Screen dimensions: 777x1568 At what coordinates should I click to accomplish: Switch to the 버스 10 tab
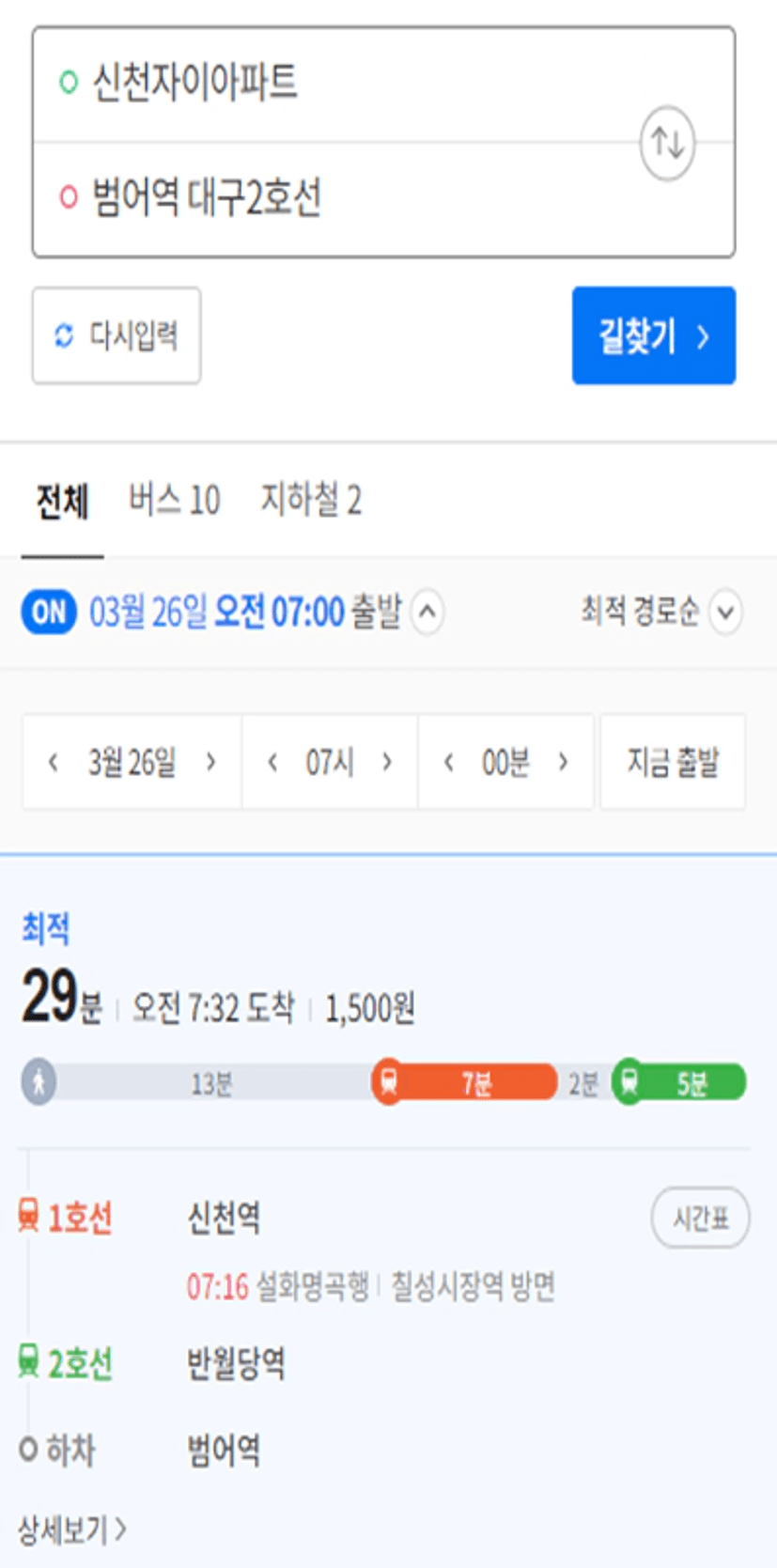click(x=174, y=501)
